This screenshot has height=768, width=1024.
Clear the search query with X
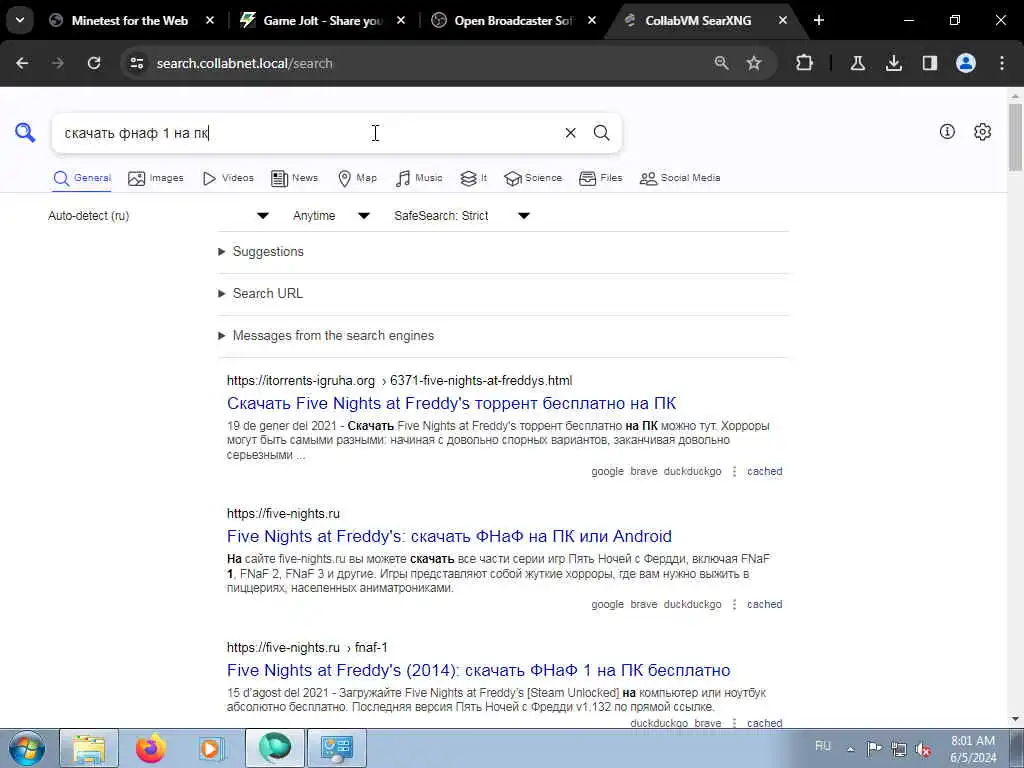point(570,133)
